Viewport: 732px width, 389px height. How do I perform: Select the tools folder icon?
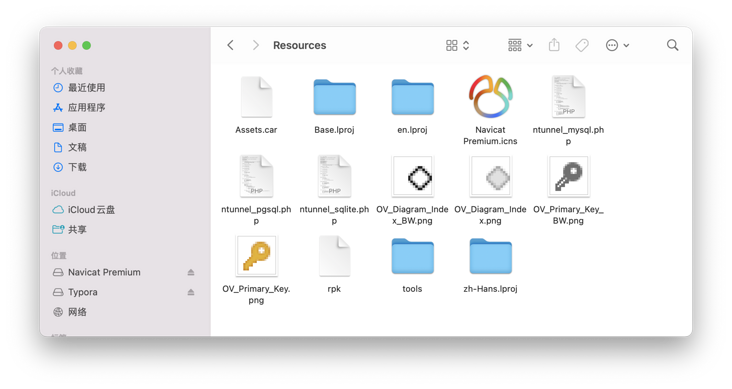pos(412,256)
